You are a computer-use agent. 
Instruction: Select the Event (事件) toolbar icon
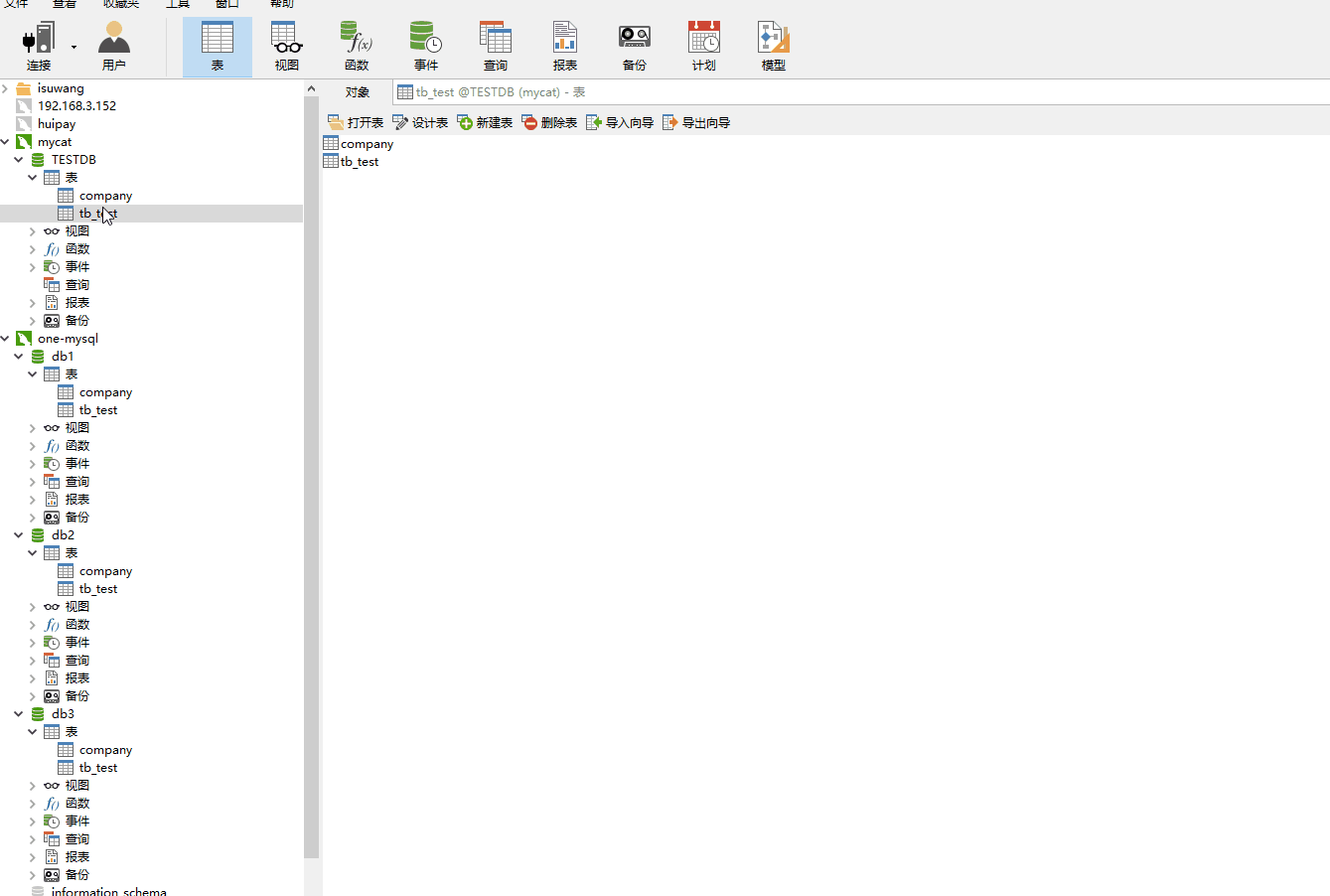(426, 47)
